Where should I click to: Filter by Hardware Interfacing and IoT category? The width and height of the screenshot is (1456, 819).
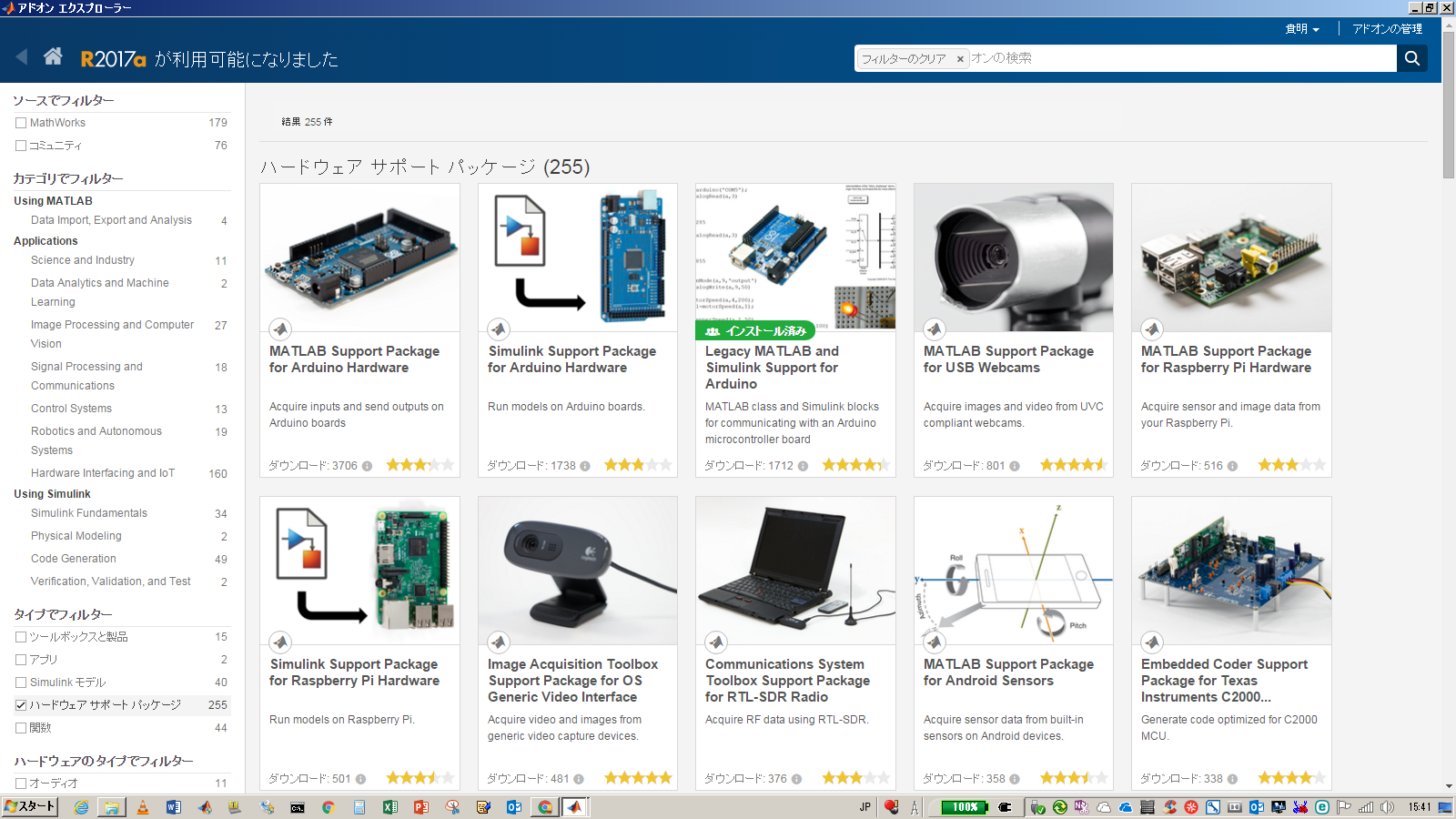point(102,473)
